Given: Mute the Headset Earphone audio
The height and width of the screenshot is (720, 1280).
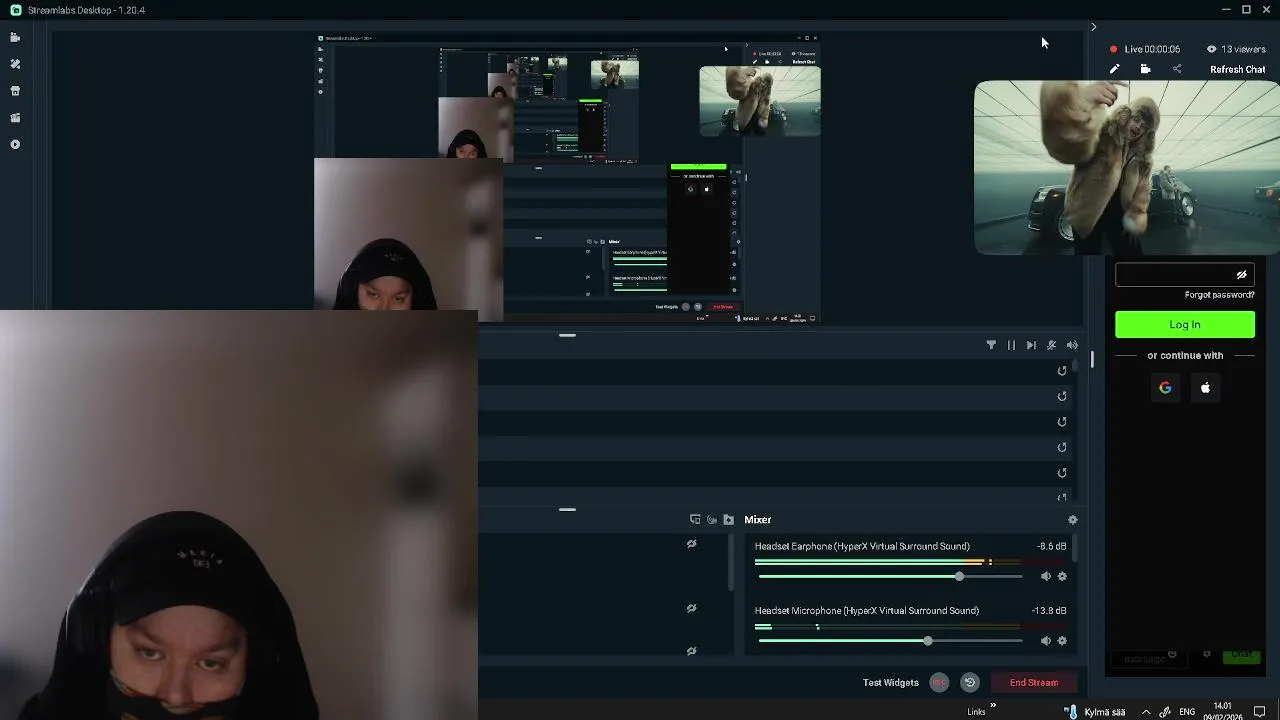Looking at the screenshot, I should pos(1046,577).
